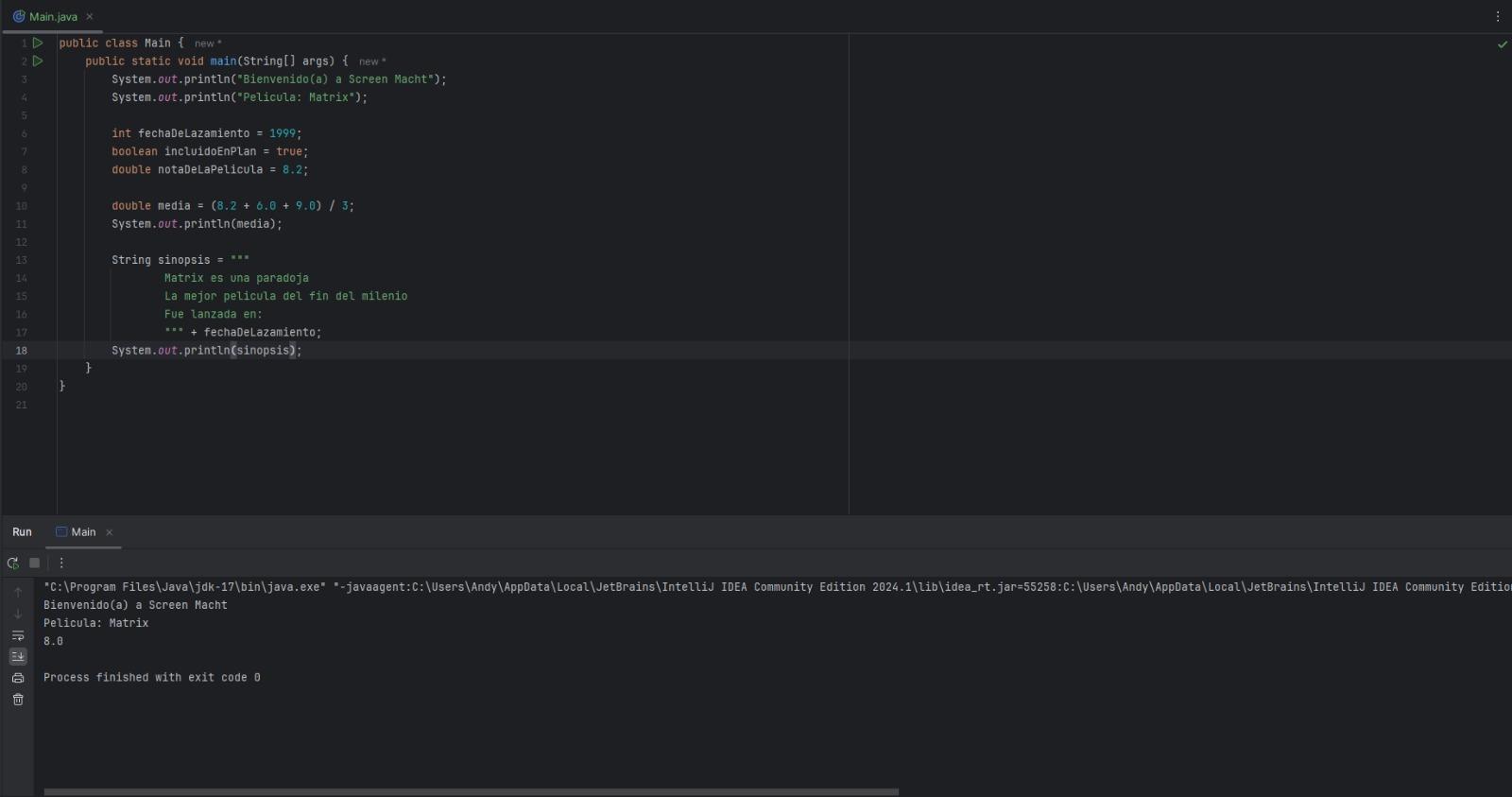Click the green inspection checkmark indicator
The height and width of the screenshot is (797, 1512).
pyautogui.click(x=1502, y=44)
